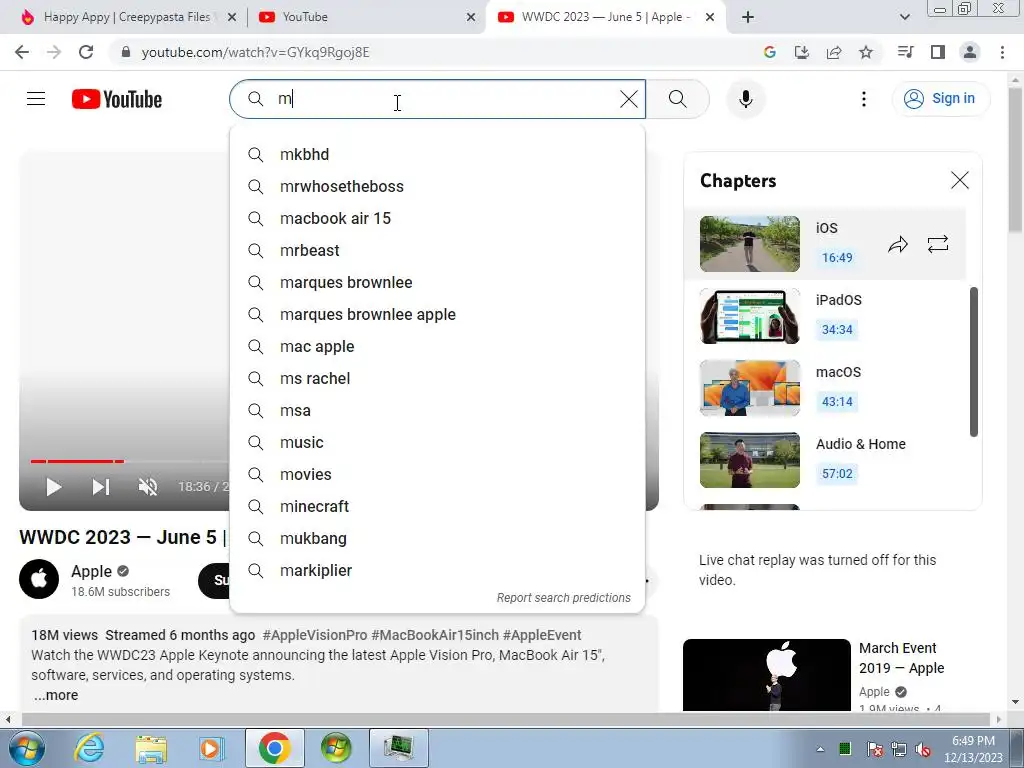Share the iOS chapter
This screenshot has width=1024, height=768.
tap(898, 244)
